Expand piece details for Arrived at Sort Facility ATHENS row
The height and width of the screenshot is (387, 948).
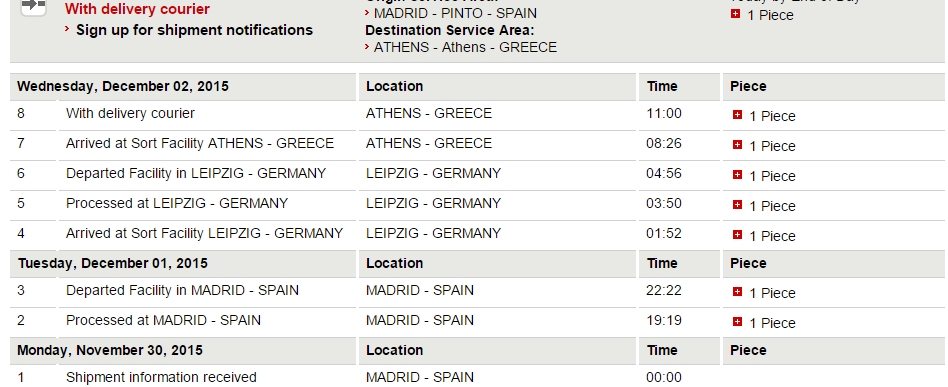pos(737,145)
